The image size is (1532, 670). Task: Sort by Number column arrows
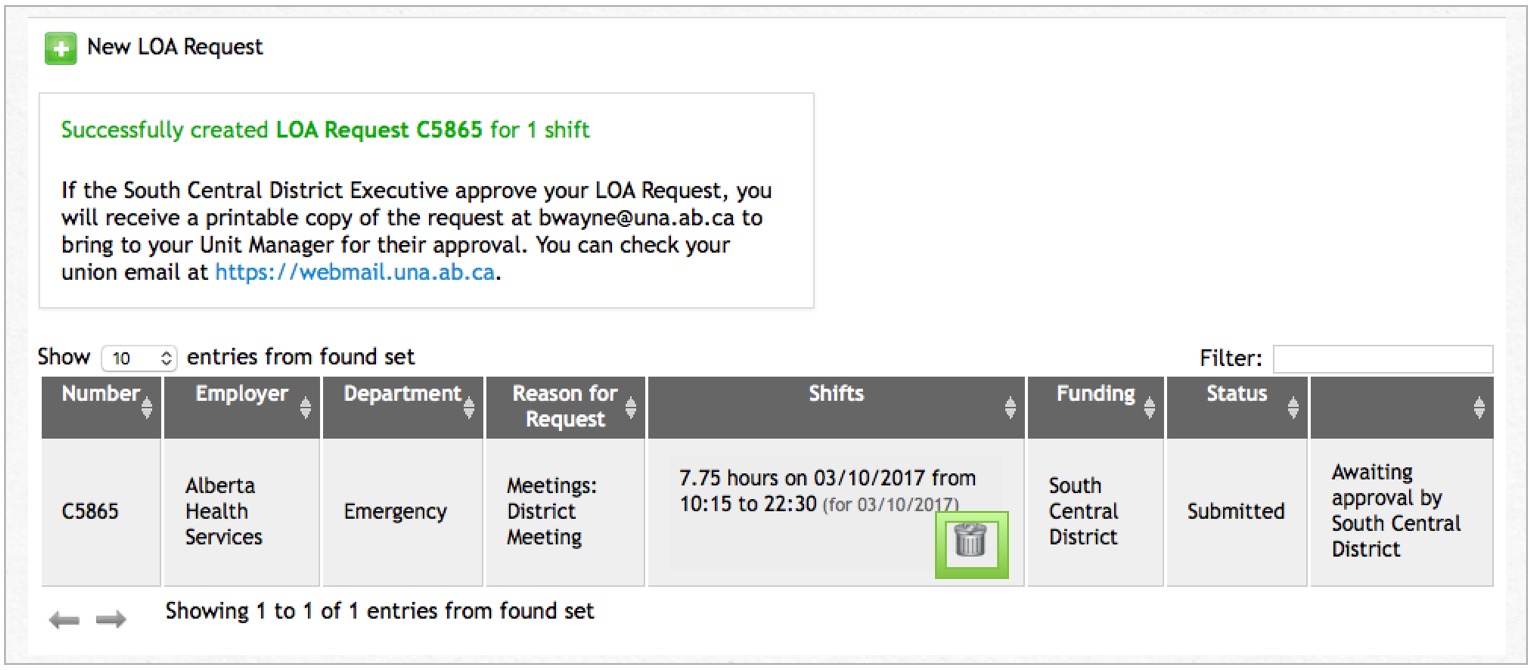(x=148, y=407)
